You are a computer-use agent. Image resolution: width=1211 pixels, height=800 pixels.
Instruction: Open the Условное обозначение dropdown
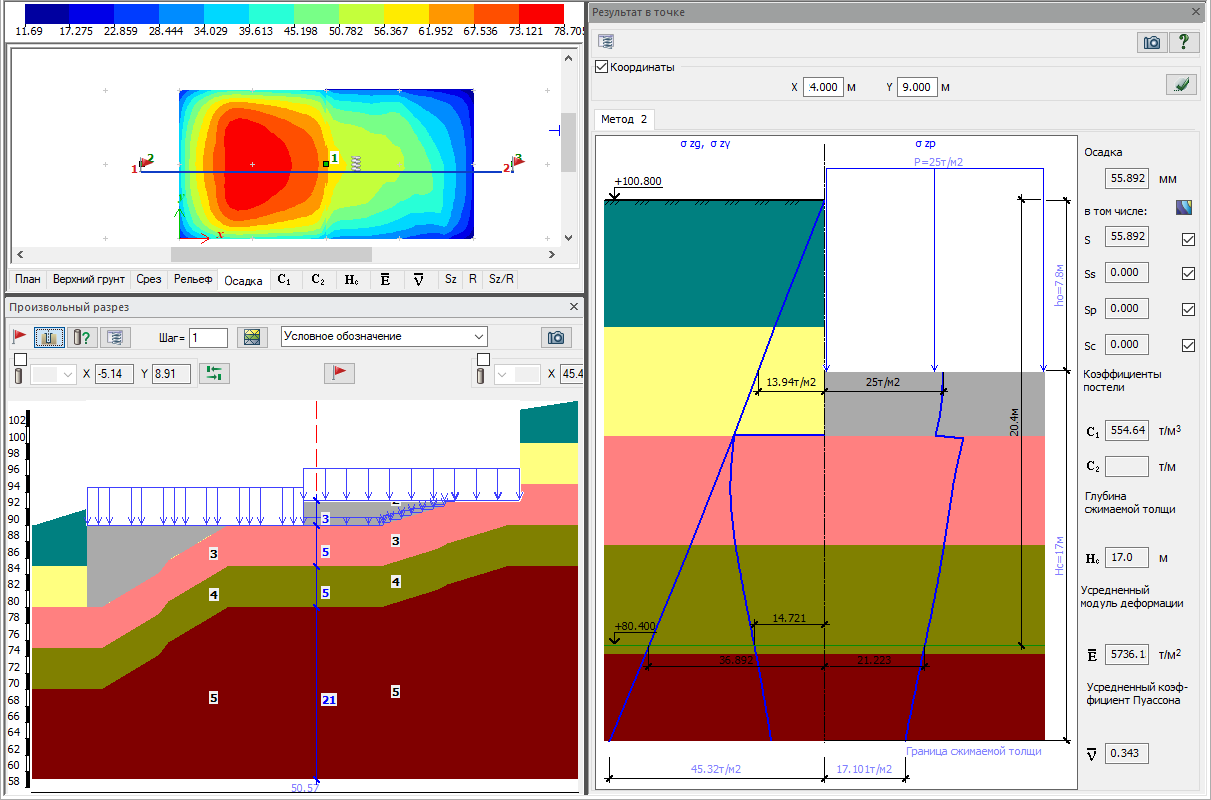384,336
